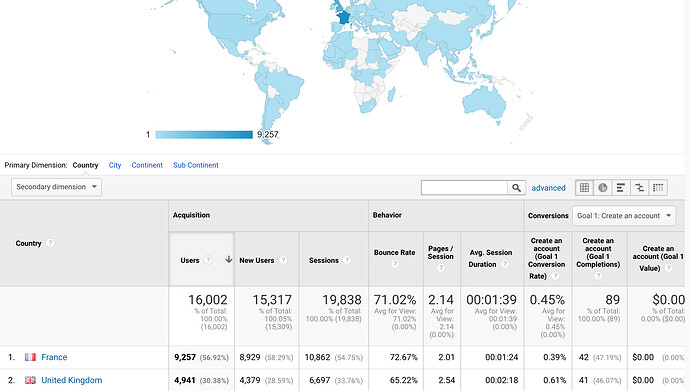Open help icon beside Avg. Session Duration
The height and width of the screenshot is (391, 690).
click(505, 264)
